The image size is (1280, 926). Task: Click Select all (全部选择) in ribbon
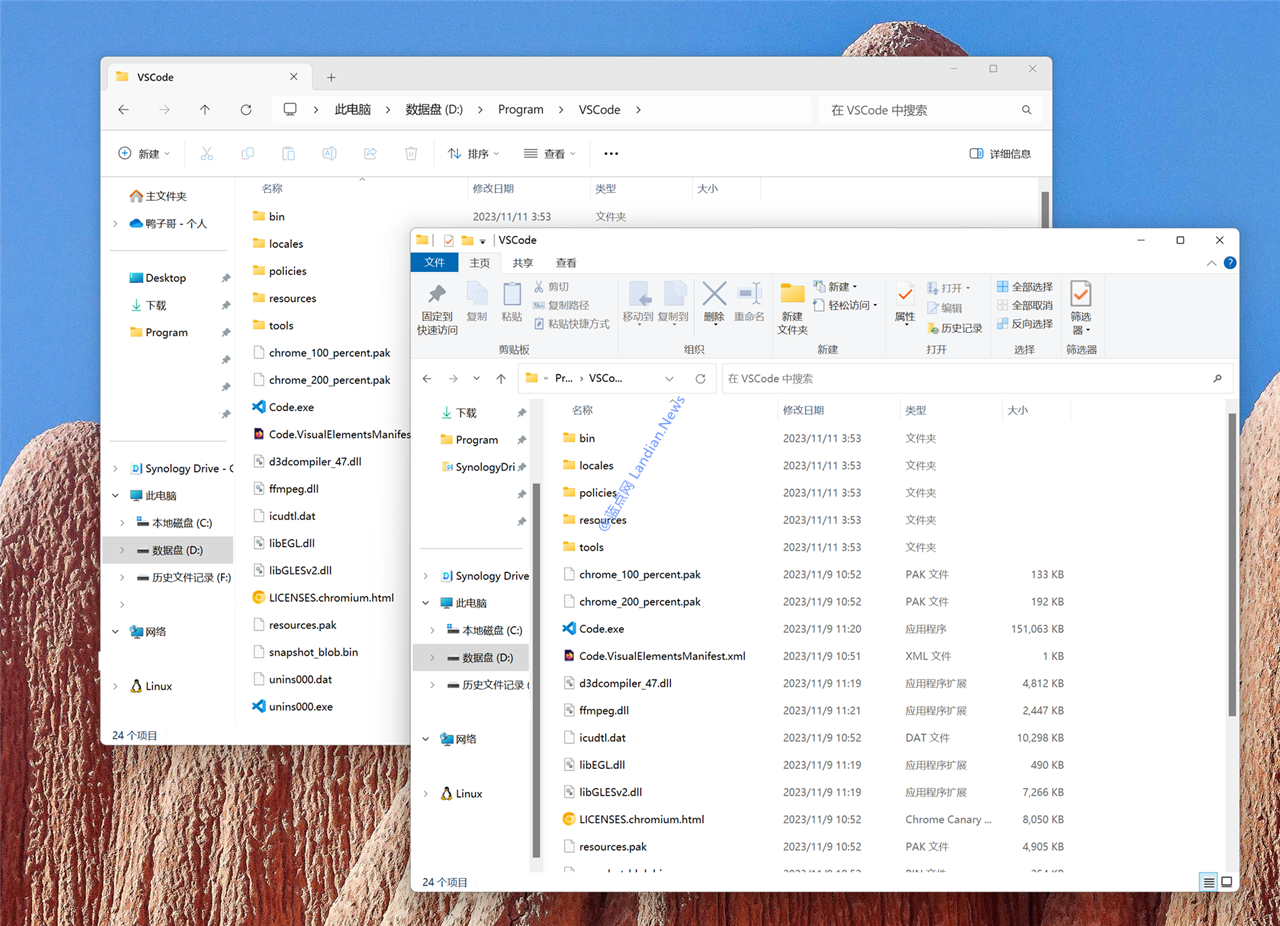1025,287
